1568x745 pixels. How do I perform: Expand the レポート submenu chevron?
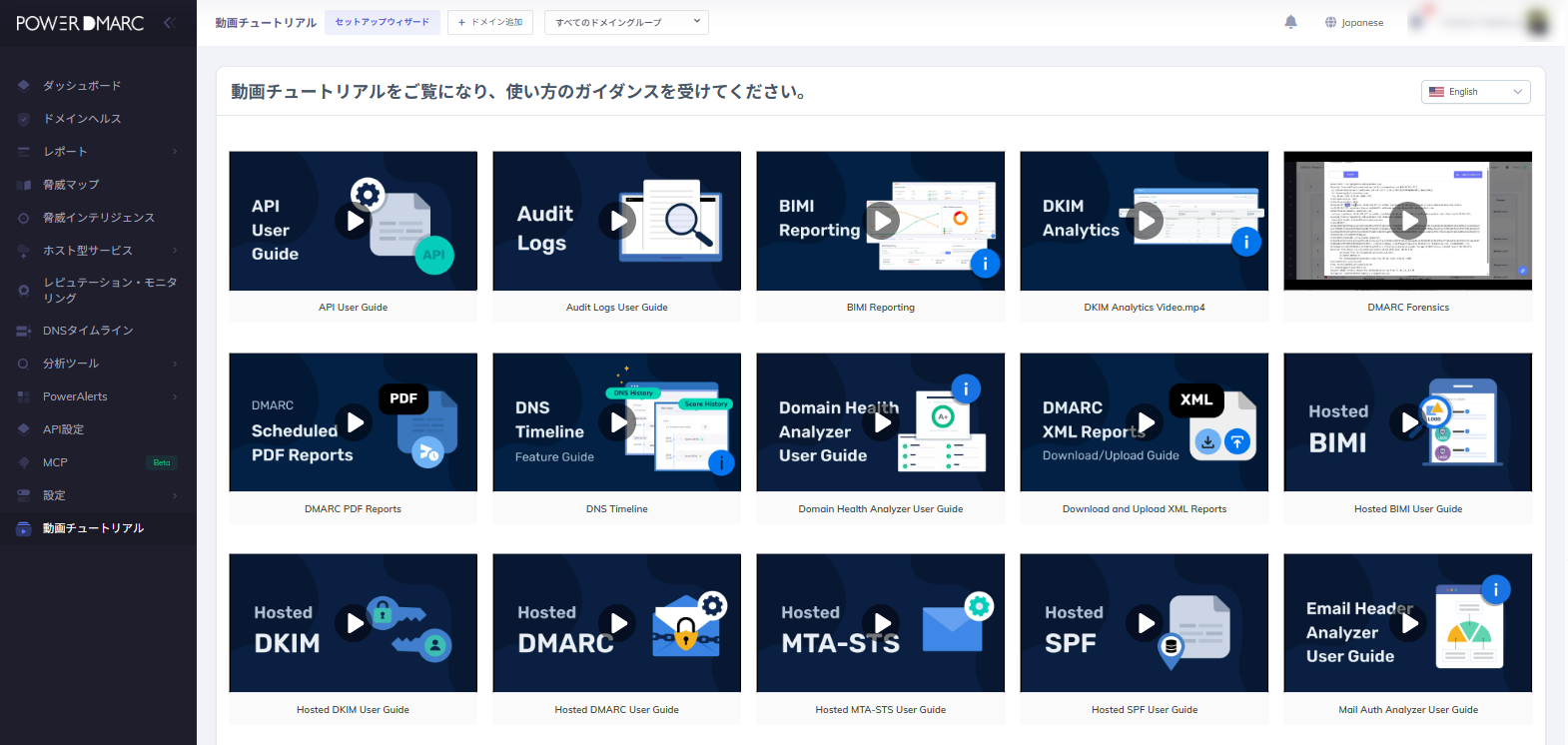(175, 152)
